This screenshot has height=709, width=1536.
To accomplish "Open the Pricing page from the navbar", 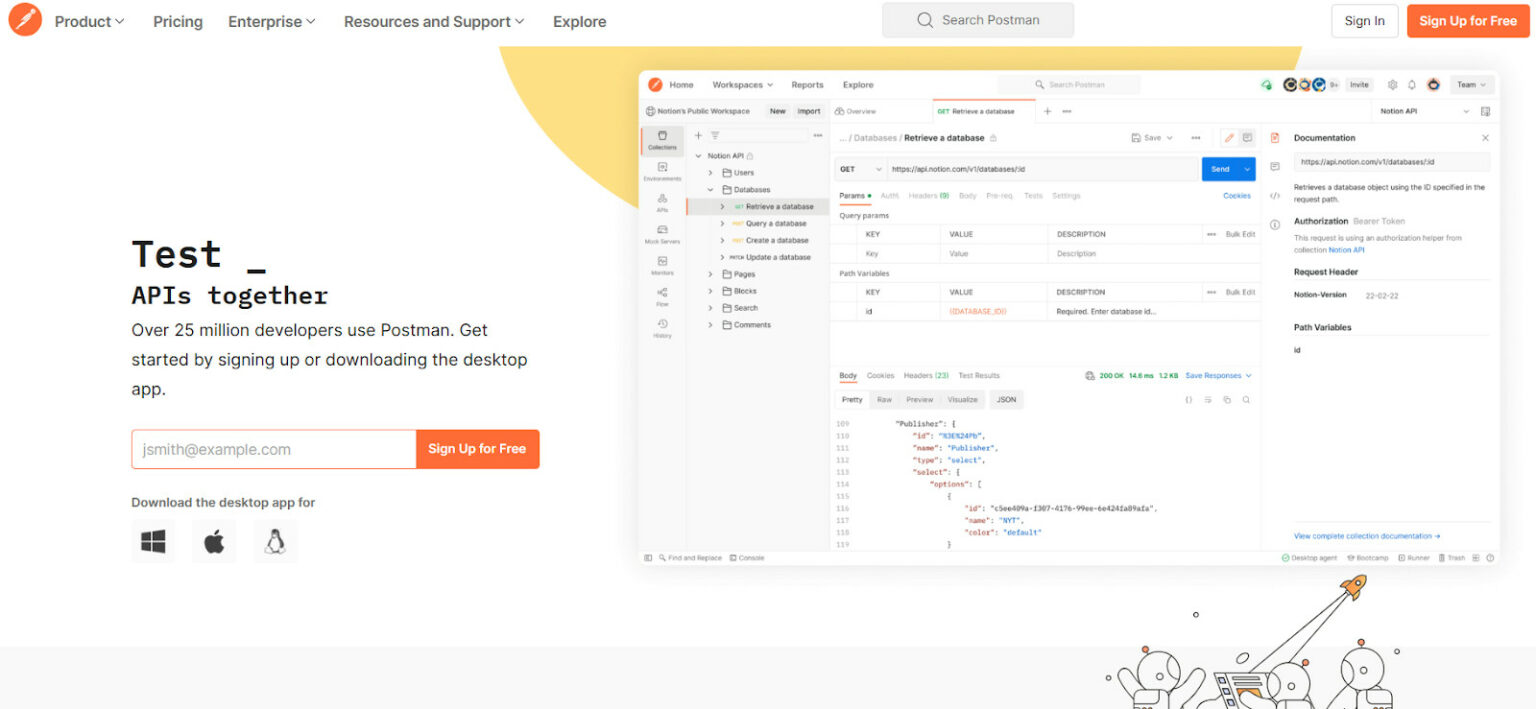I will pos(178,21).
